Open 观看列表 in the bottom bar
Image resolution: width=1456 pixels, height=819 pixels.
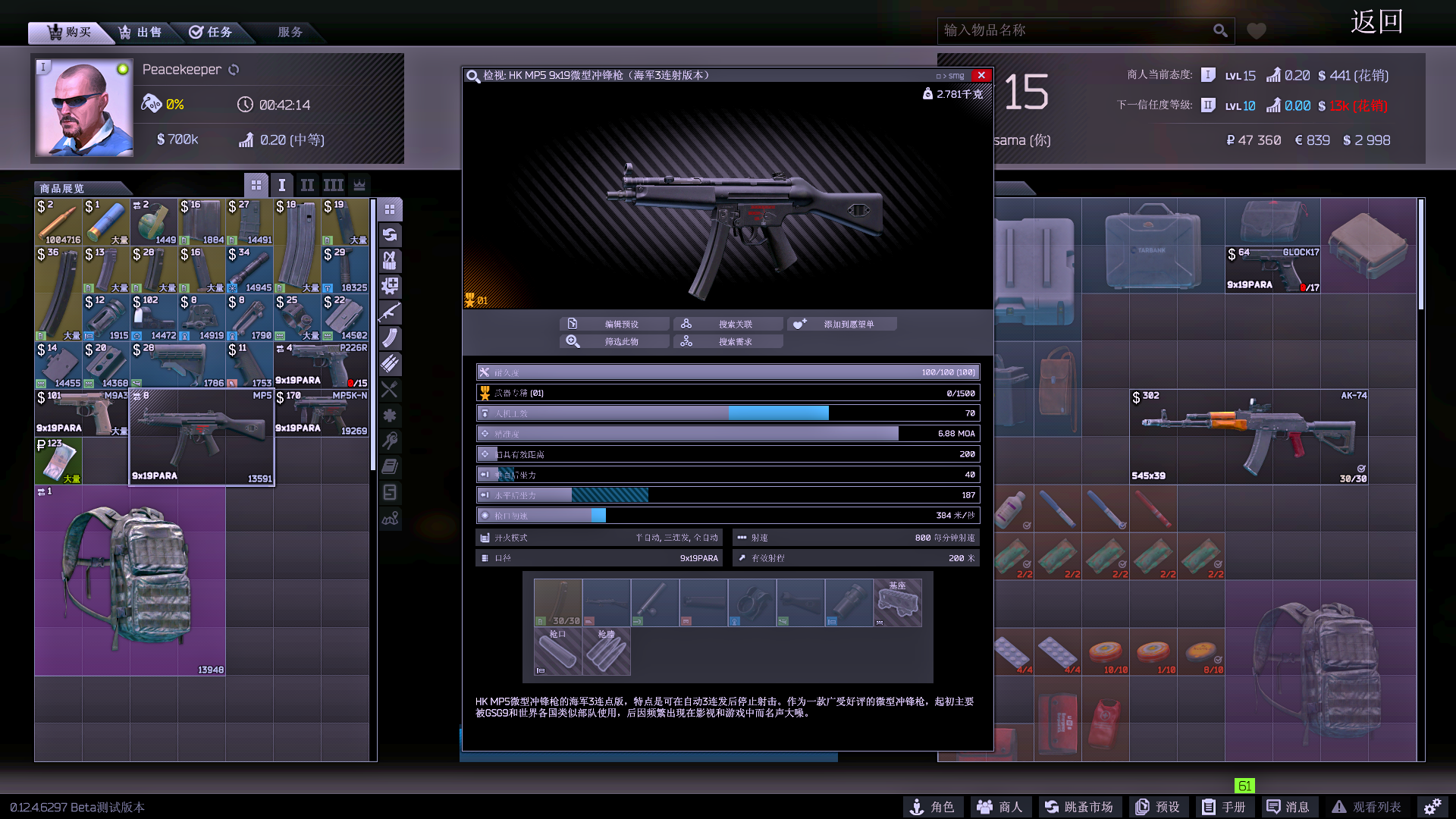click(x=1368, y=807)
